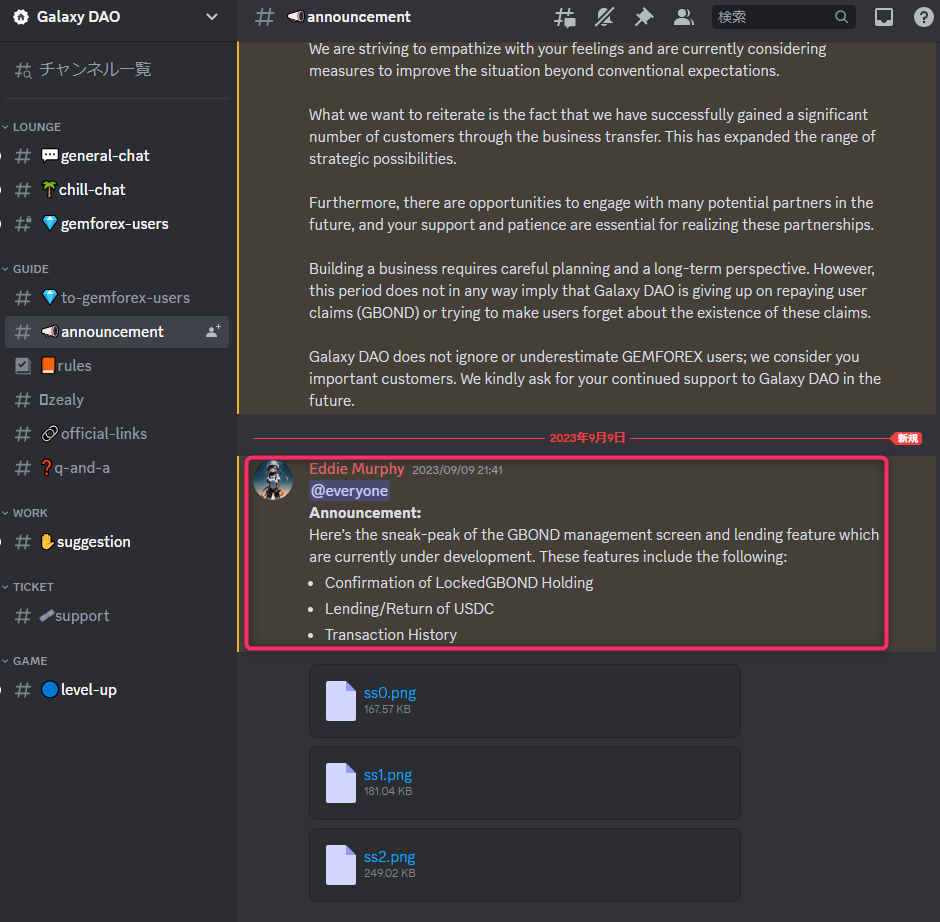Viewport: 940px width, 922px height.
Task: Open the ss2.png attachment link
Action: [x=389, y=856]
